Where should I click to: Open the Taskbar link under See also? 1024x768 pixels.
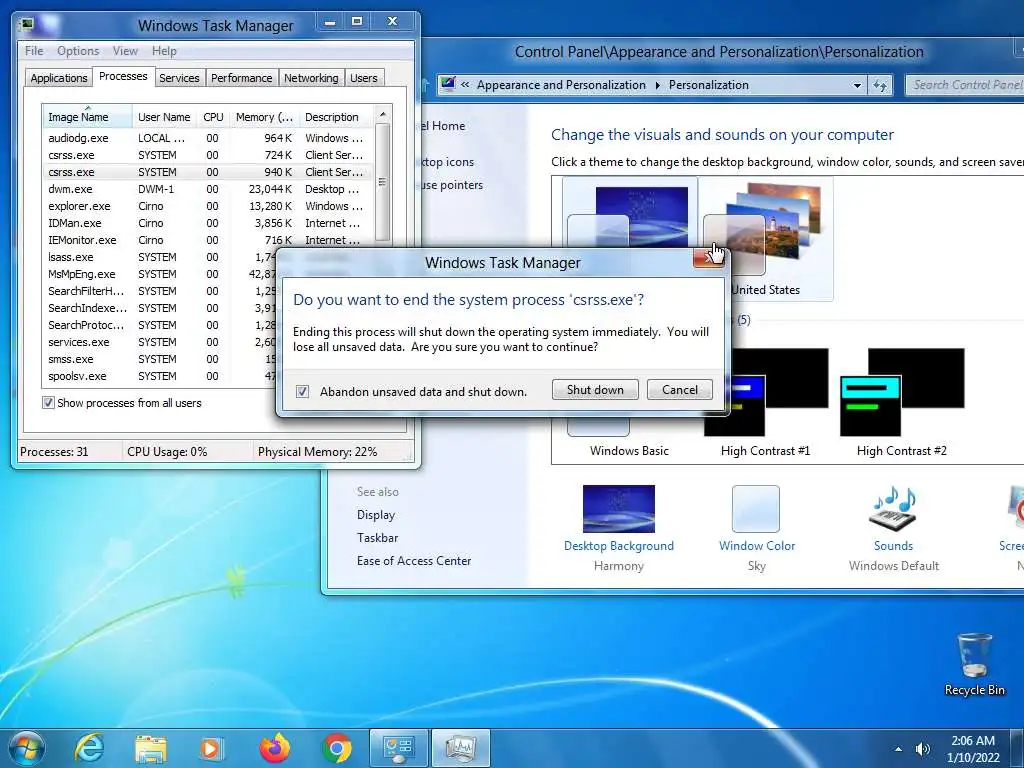pyautogui.click(x=377, y=537)
